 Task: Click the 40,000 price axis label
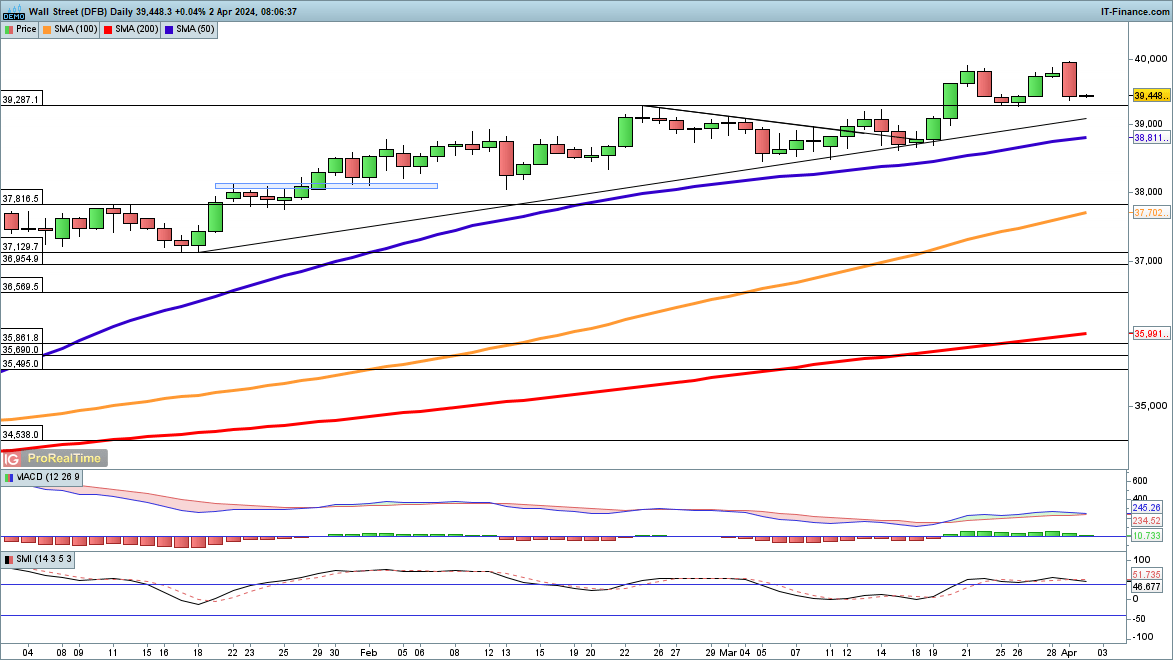pos(1151,58)
